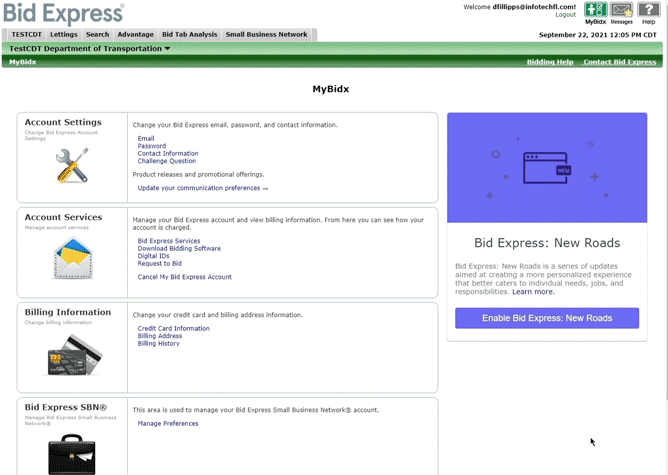Open the Bid Tab Analysis tab
This screenshot has height=475, width=668.
190,35
